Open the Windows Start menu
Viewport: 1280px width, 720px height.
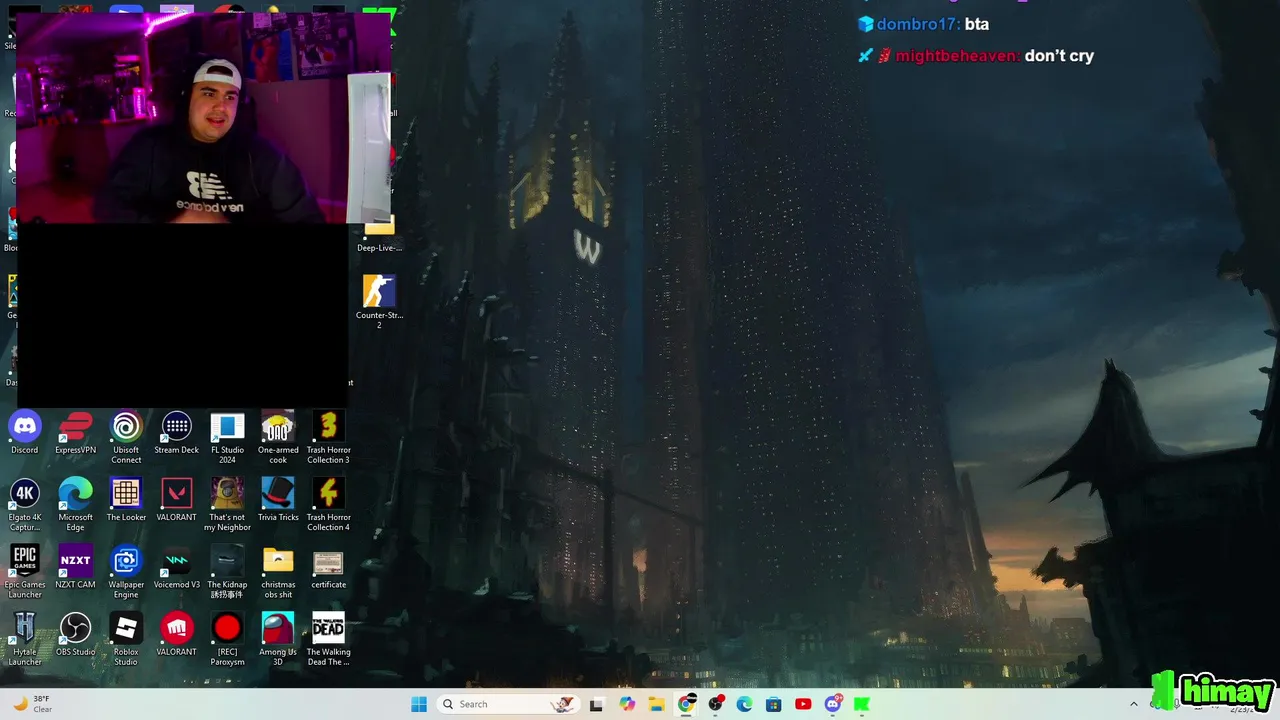click(419, 704)
